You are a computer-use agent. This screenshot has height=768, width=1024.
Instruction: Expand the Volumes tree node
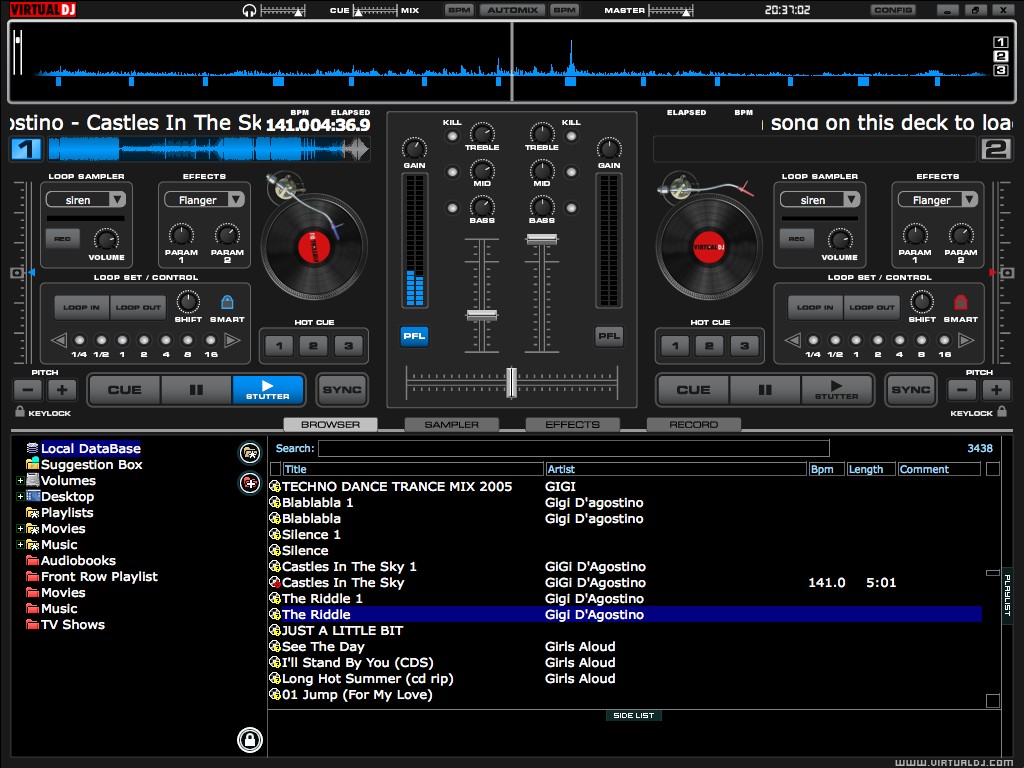pos(19,481)
